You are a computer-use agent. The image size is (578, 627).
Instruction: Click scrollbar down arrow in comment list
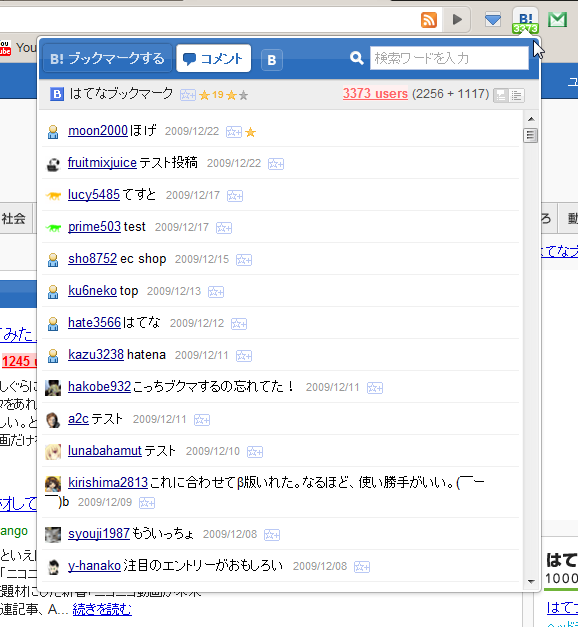pos(531,581)
